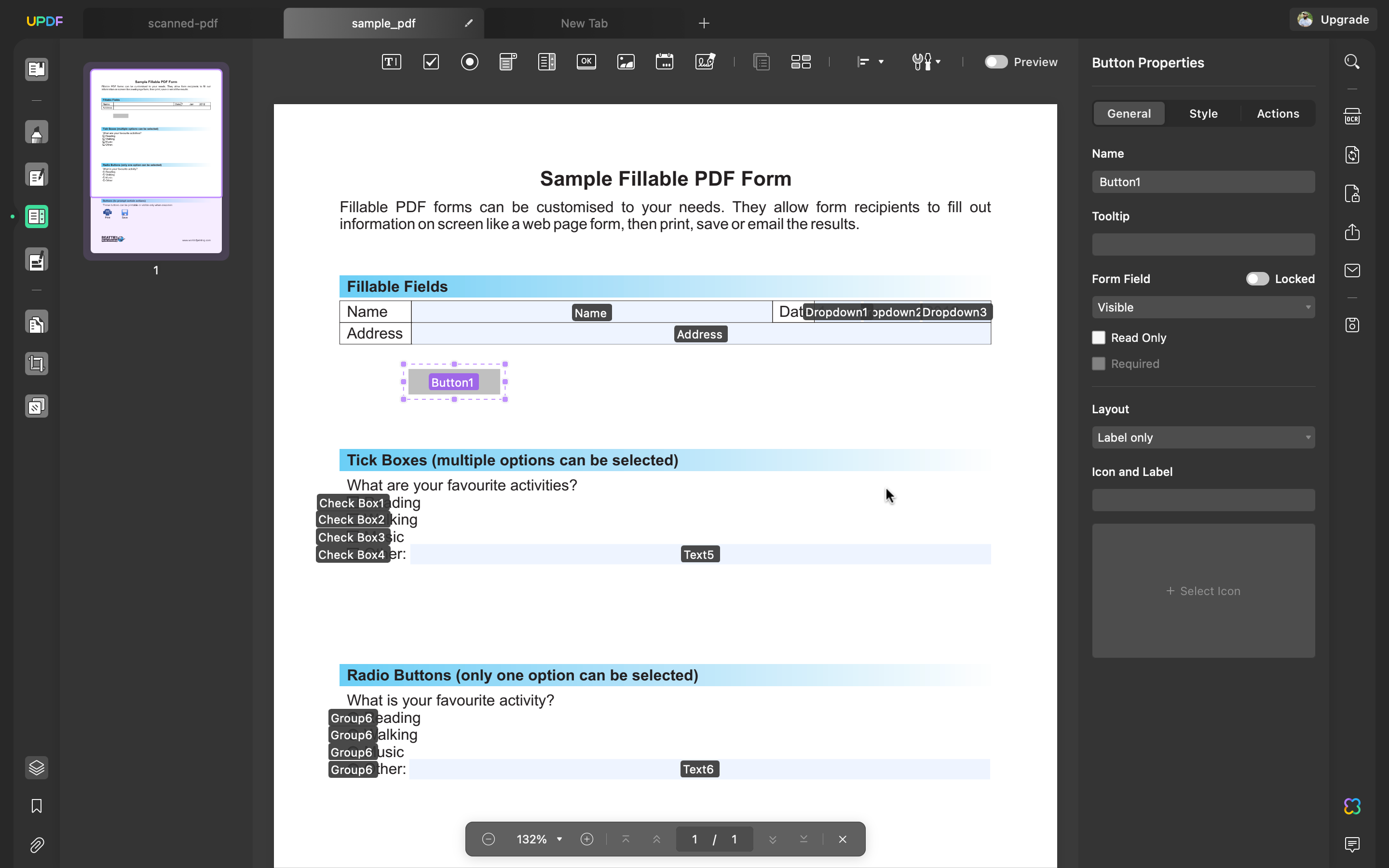This screenshot has height=868, width=1389.
Task: Select the Date form field tool
Action: [664, 61]
